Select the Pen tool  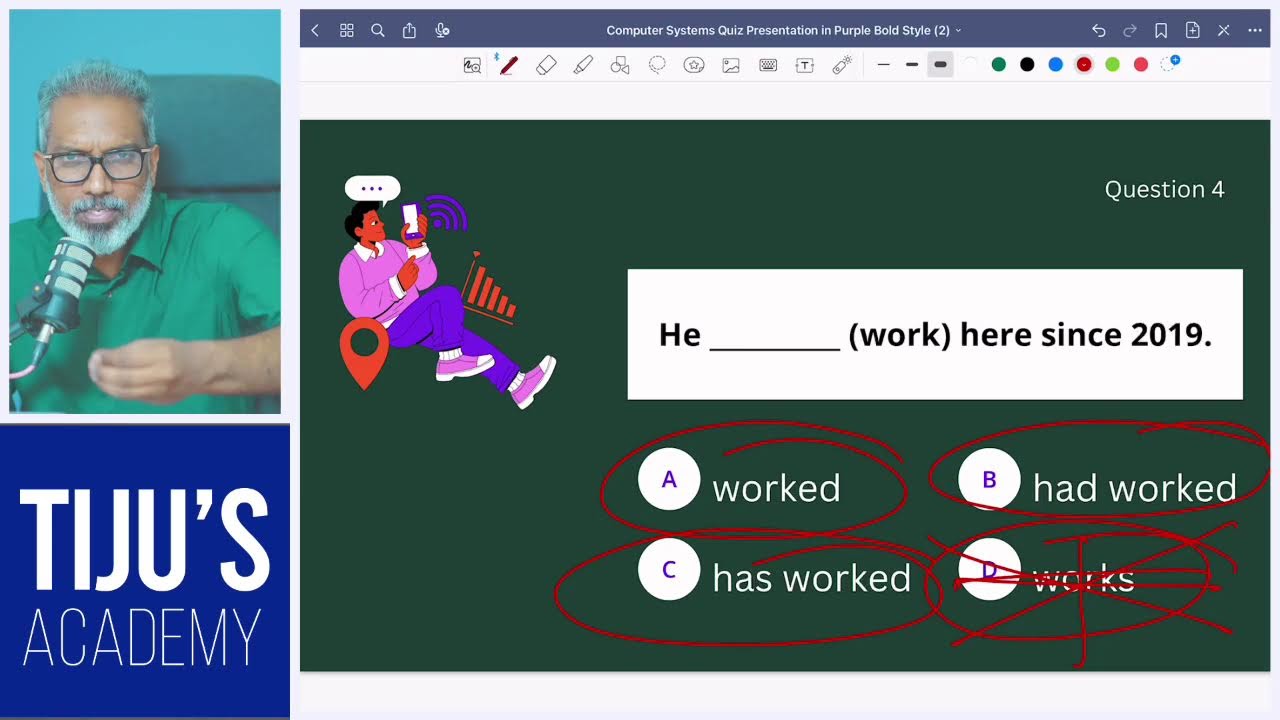point(508,65)
